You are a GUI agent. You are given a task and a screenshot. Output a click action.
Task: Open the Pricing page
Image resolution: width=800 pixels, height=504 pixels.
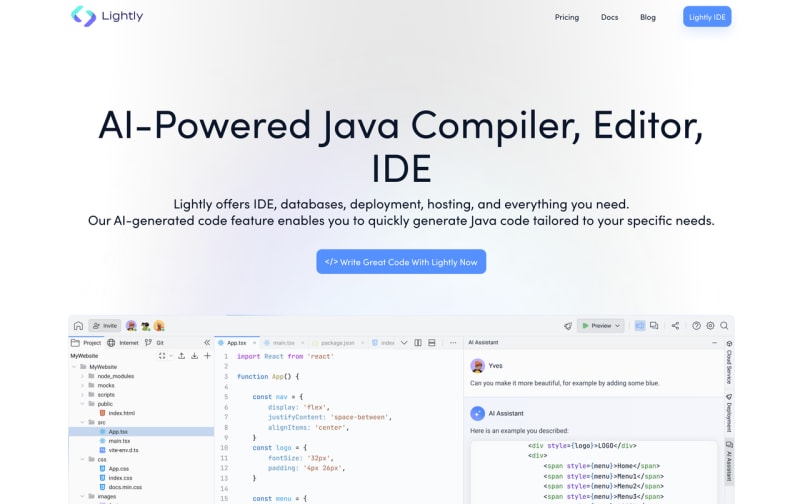click(567, 17)
